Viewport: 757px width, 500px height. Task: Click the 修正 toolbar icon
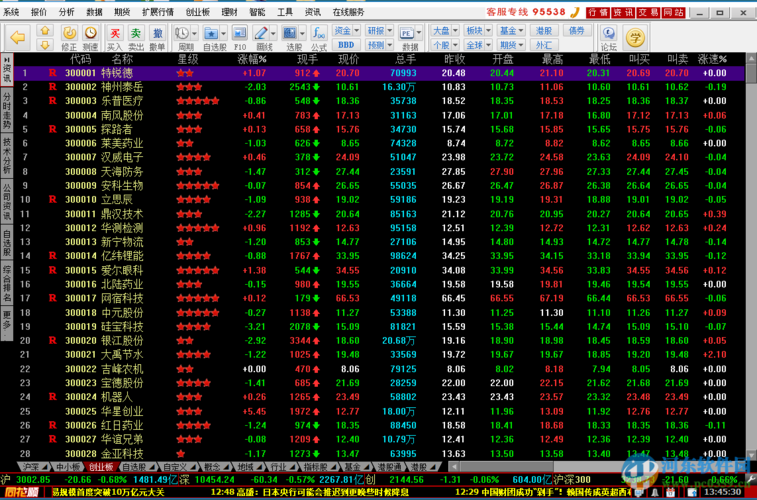click(70, 33)
